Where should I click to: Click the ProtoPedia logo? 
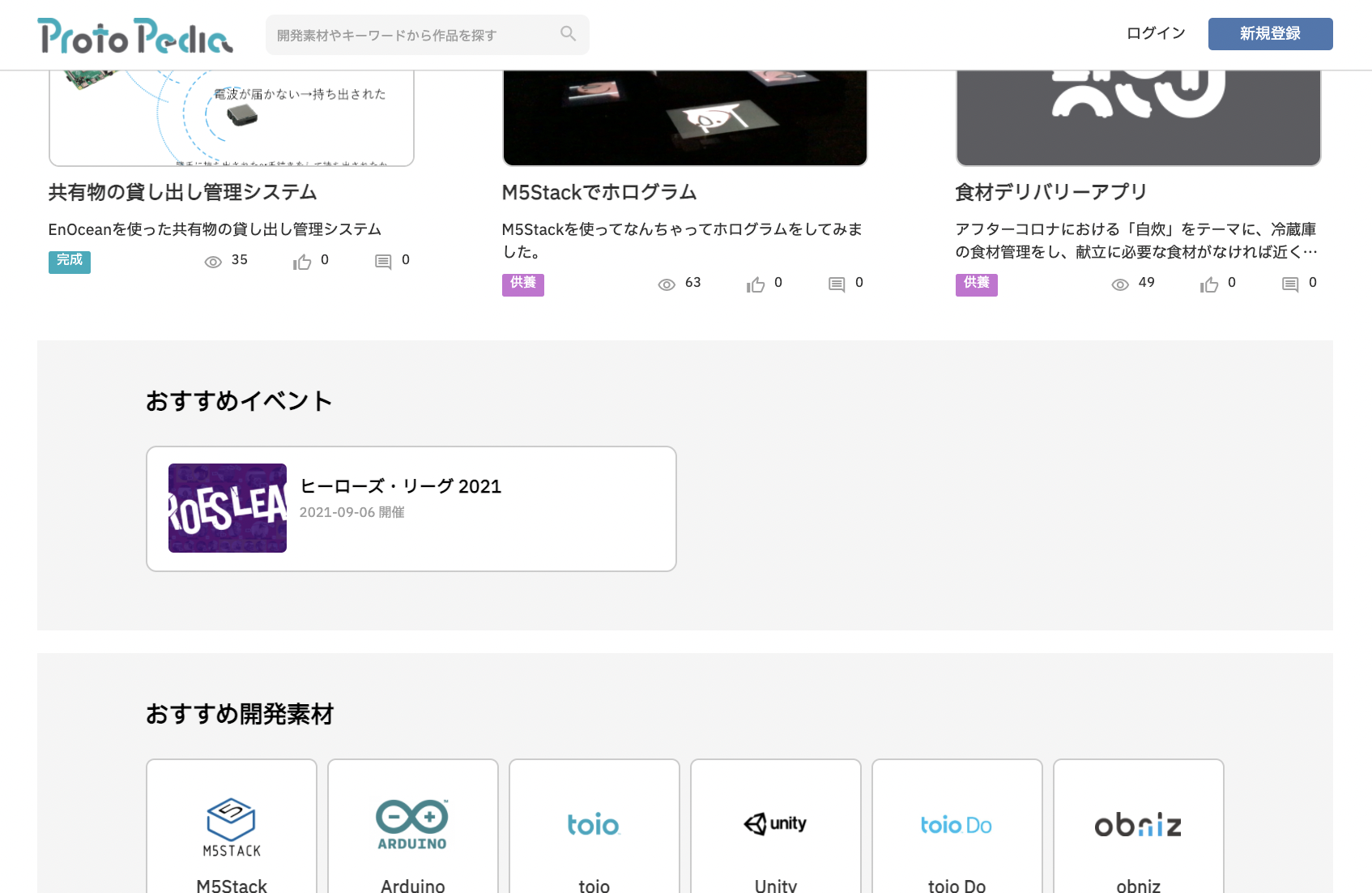[135, 36]
